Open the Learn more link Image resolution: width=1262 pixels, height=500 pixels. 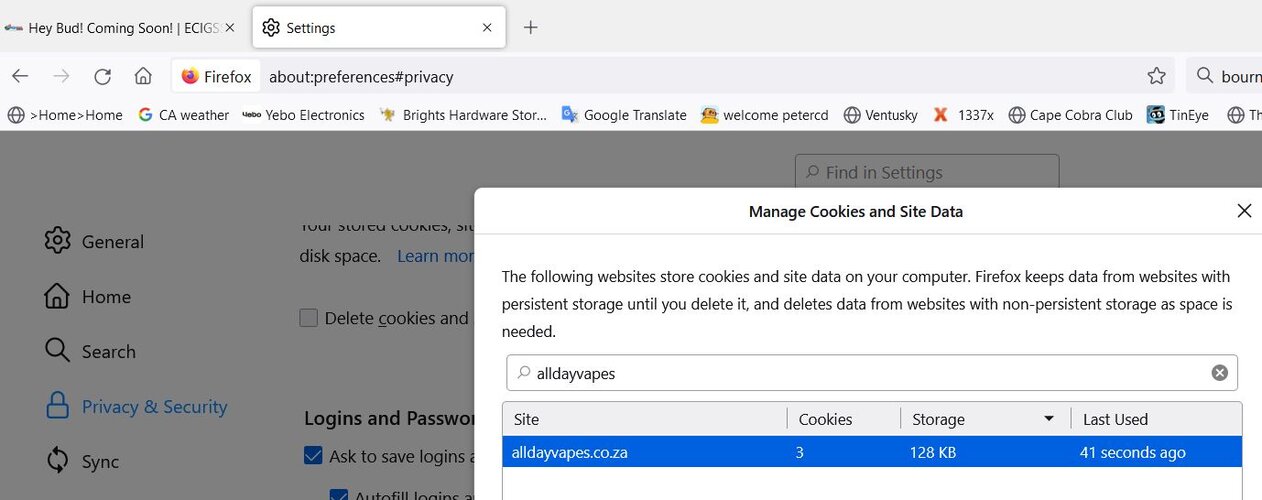click(x=436, y=256)
